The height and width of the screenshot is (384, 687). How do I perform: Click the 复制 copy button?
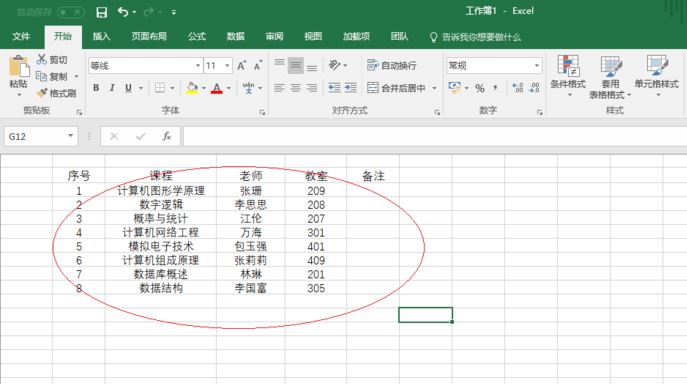click(53, 77)
